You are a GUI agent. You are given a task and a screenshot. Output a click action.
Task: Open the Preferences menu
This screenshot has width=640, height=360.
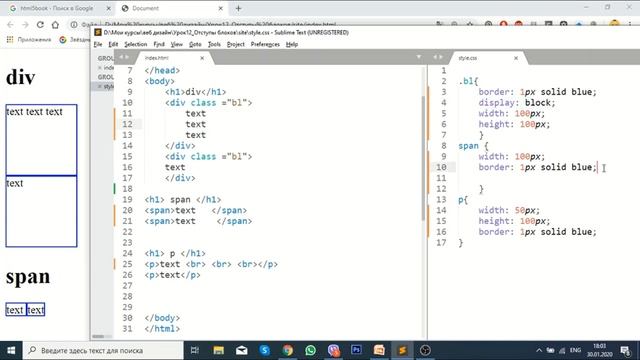(265, 44)
